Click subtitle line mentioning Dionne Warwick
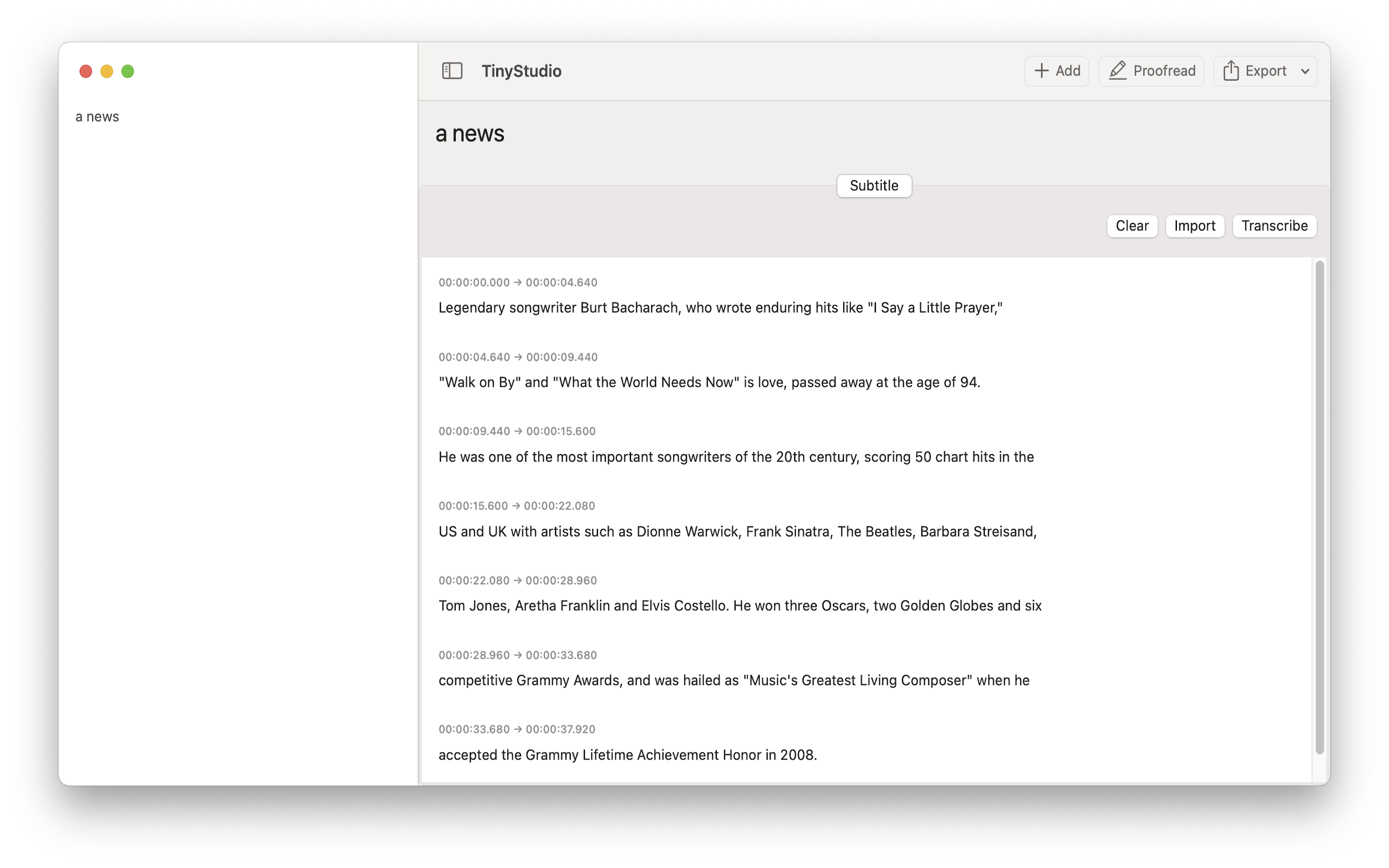Image resolution: width=1389 pixels, height=868 pixels. (737, 532)
